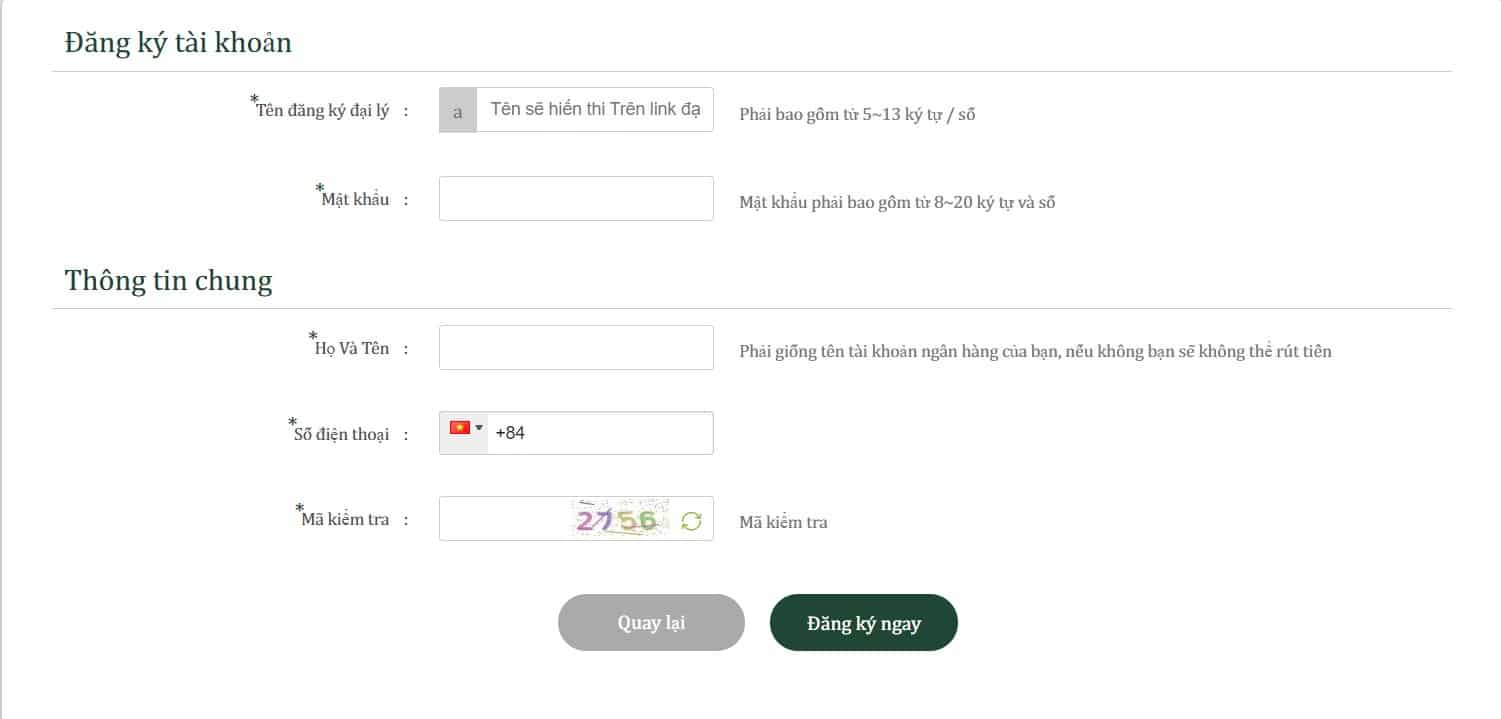Go back with the Quay lại button
Image resolution: width=1501 pixels, height=719 pixels.
pos(651,623)
